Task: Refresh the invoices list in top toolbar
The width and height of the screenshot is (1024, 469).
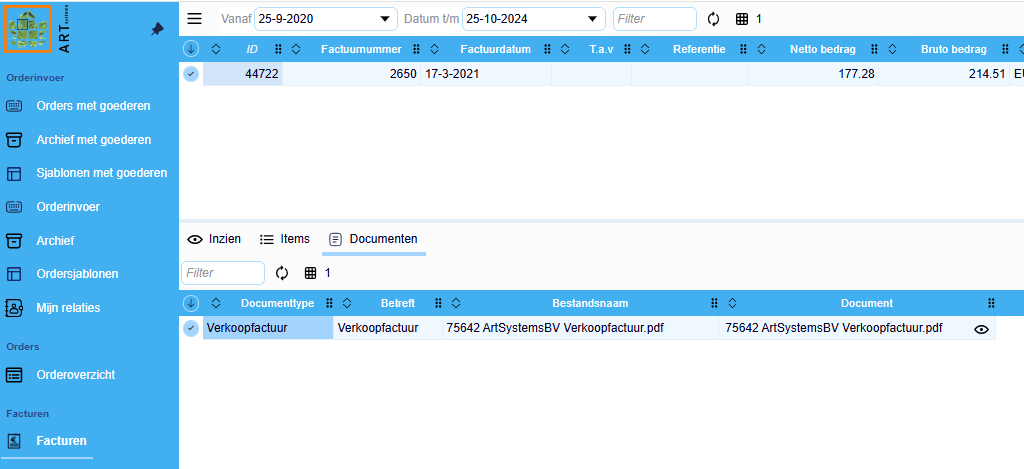Action: click(x=713, y=19)
